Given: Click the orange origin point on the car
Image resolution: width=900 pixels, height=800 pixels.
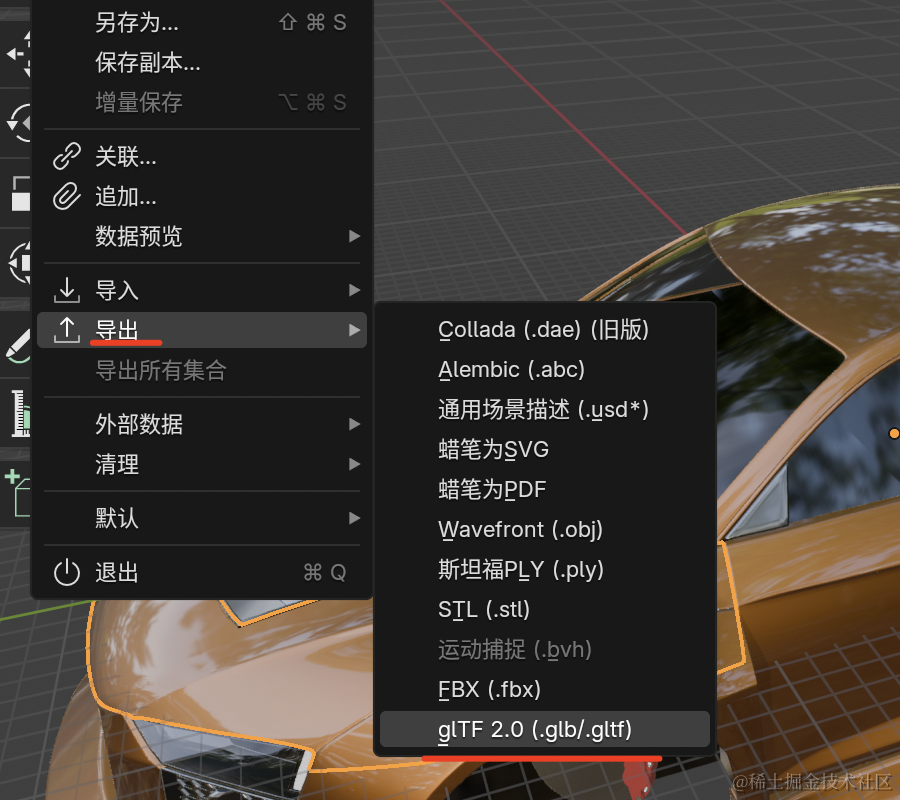Looking at the screenshot, I should click(x=894, y=433).
